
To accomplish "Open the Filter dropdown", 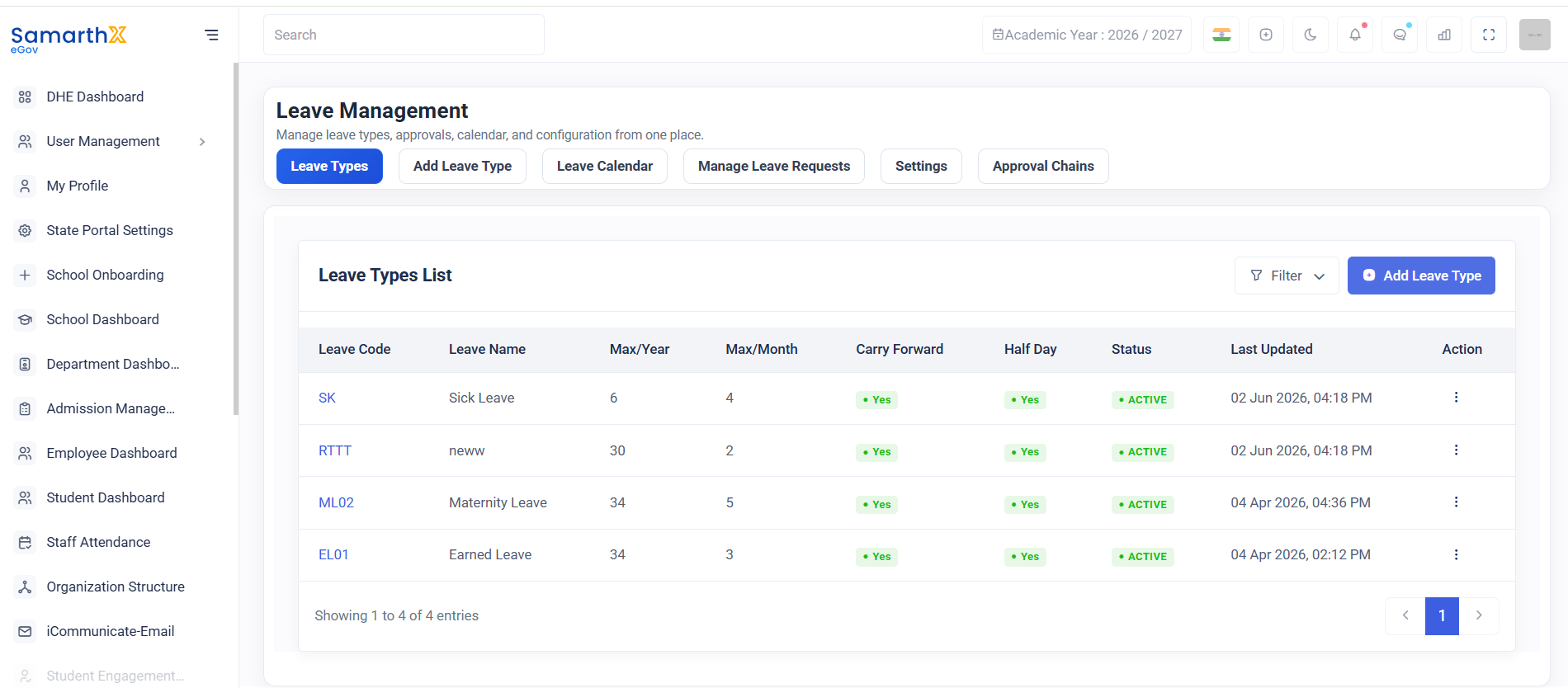I will click(x=1287, y=276).
